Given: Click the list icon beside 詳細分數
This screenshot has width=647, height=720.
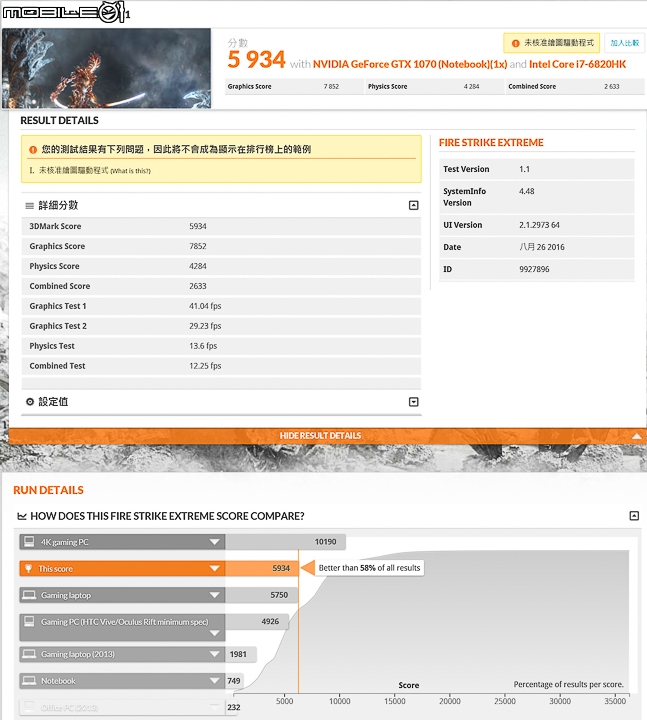Looking at the screenshot, I should coord(29,206).
